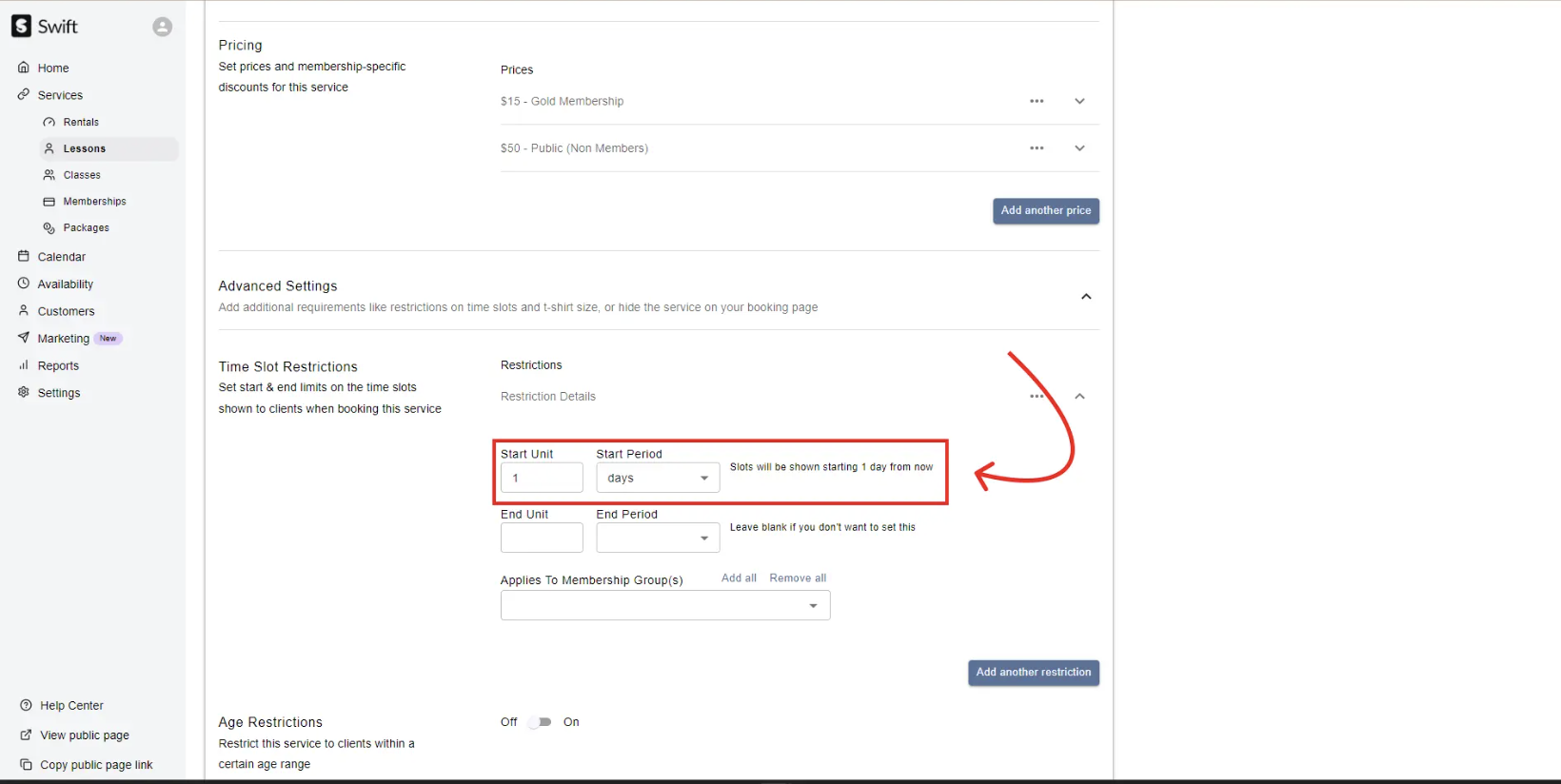Select Lessons in the sidebar
The height and width of the screenshot is (784, 1561).
pyautogui.click(x=109, y=148)
